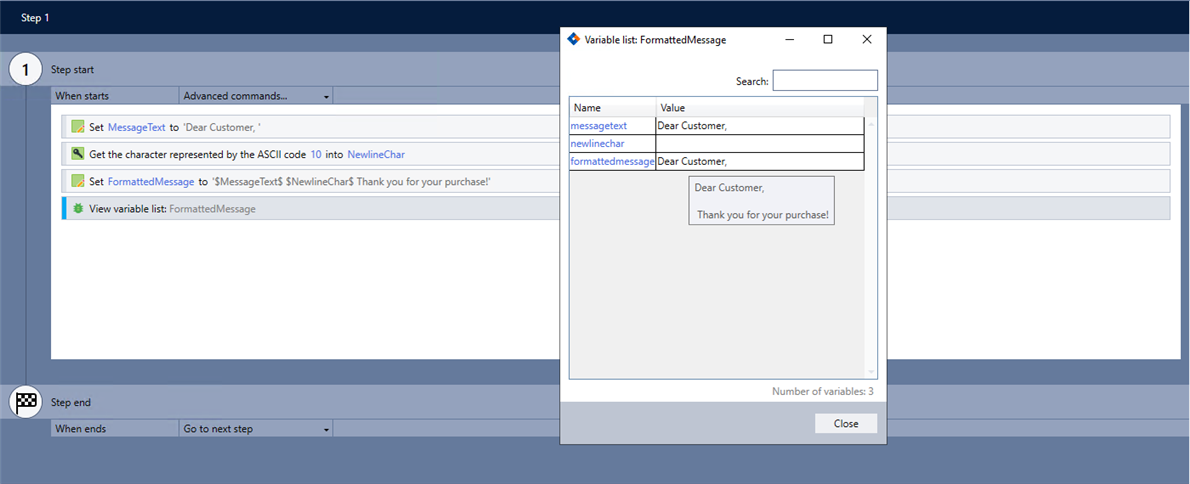Sort by the Name column header

tap(612, 107)
